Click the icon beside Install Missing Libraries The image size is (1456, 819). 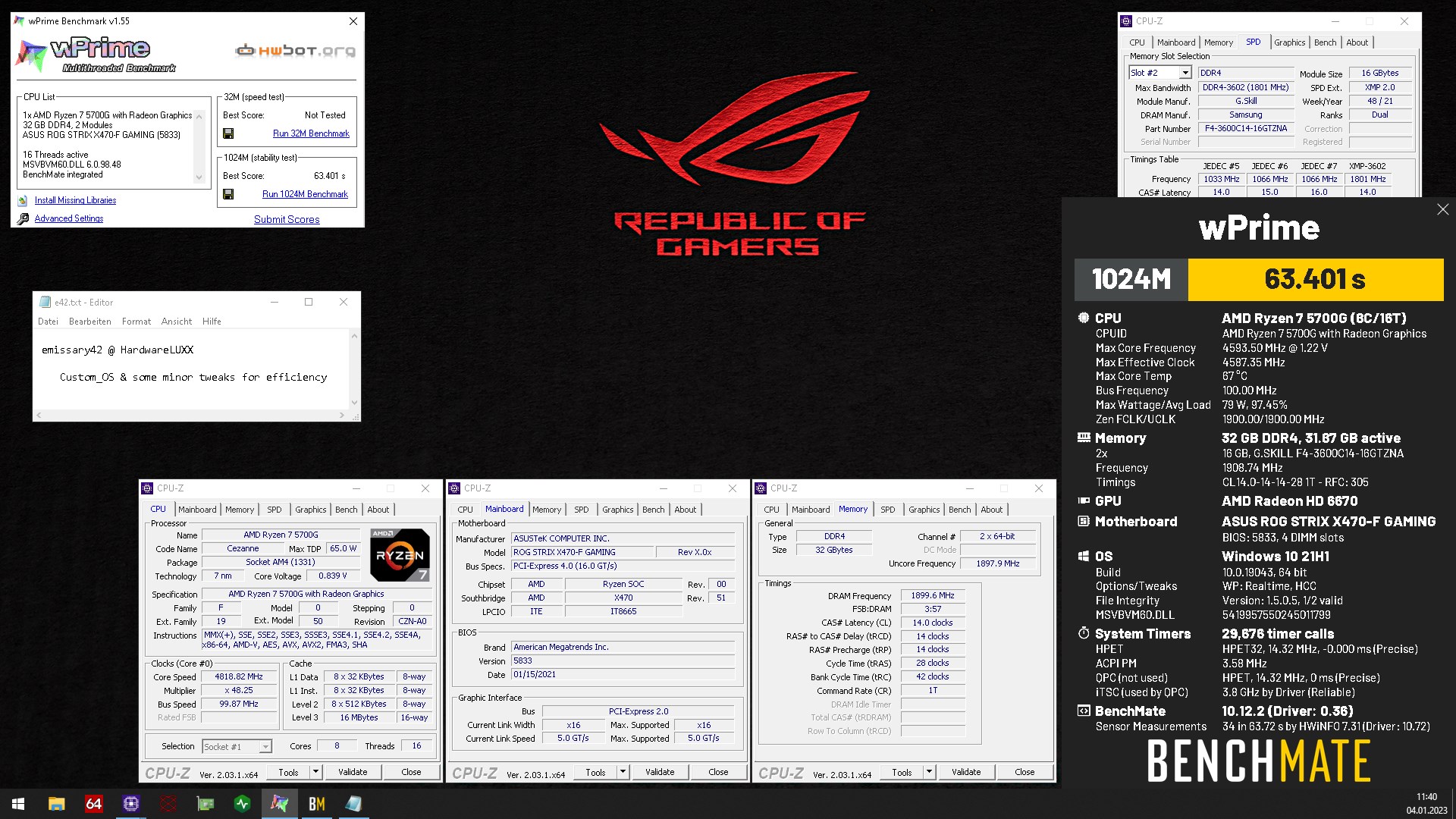tap(23, 200)
